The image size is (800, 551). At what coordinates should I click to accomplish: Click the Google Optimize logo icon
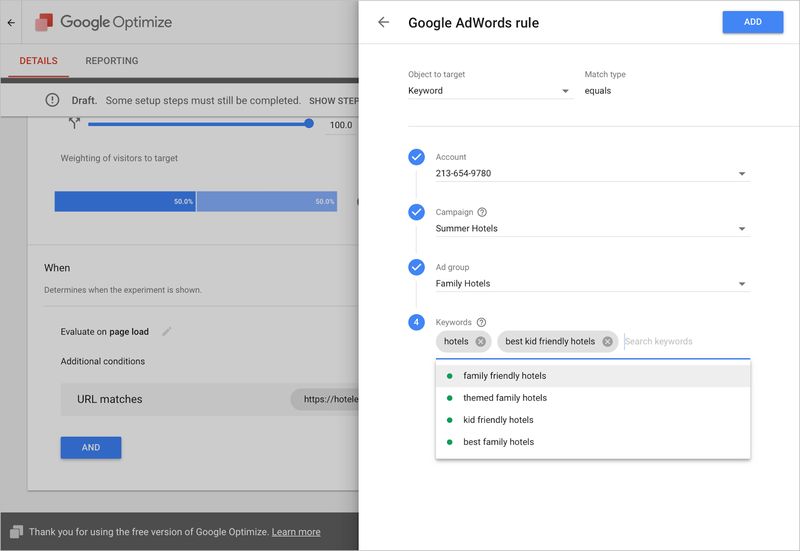44,22
